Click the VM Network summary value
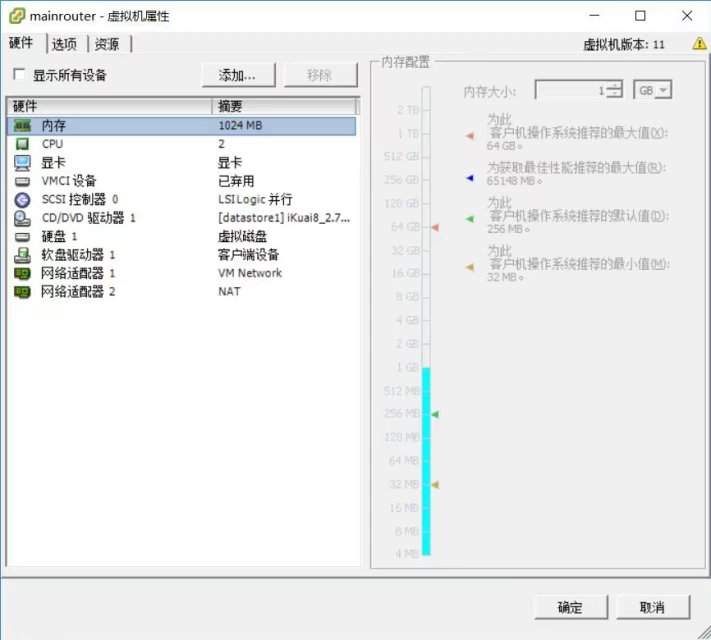Image resolution: width=711 pixels, height=640 pixels. [250, 273]
